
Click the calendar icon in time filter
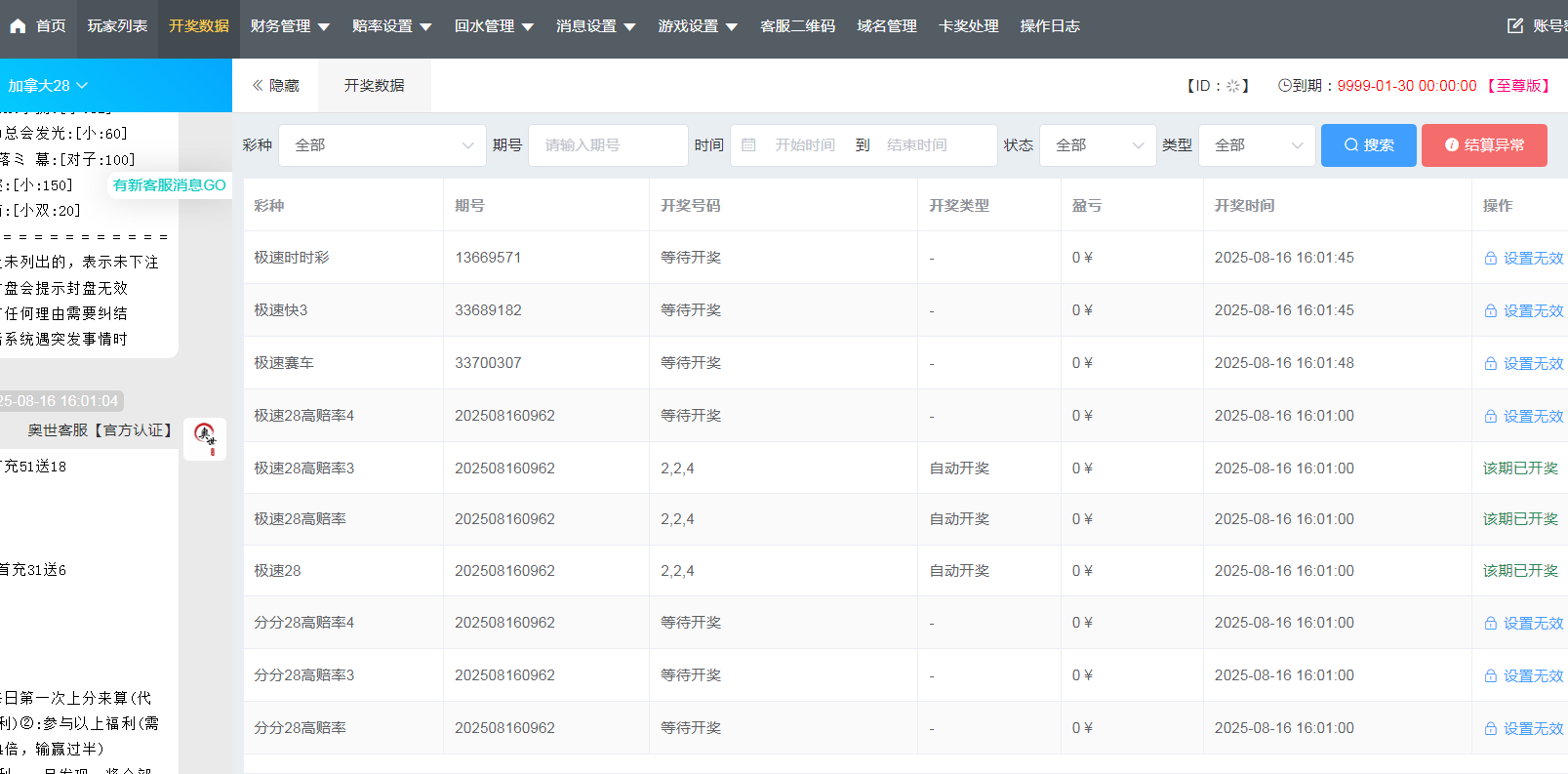tap(748, 145)
